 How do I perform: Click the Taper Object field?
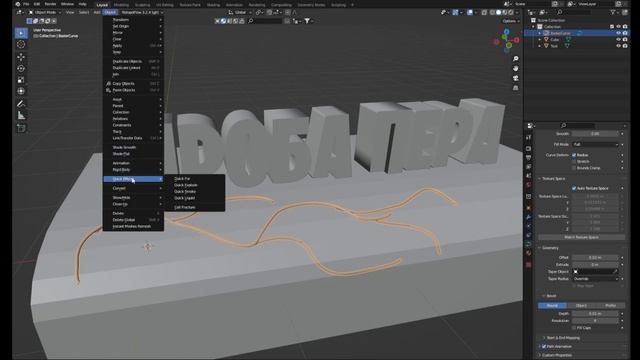click(596, 272)
